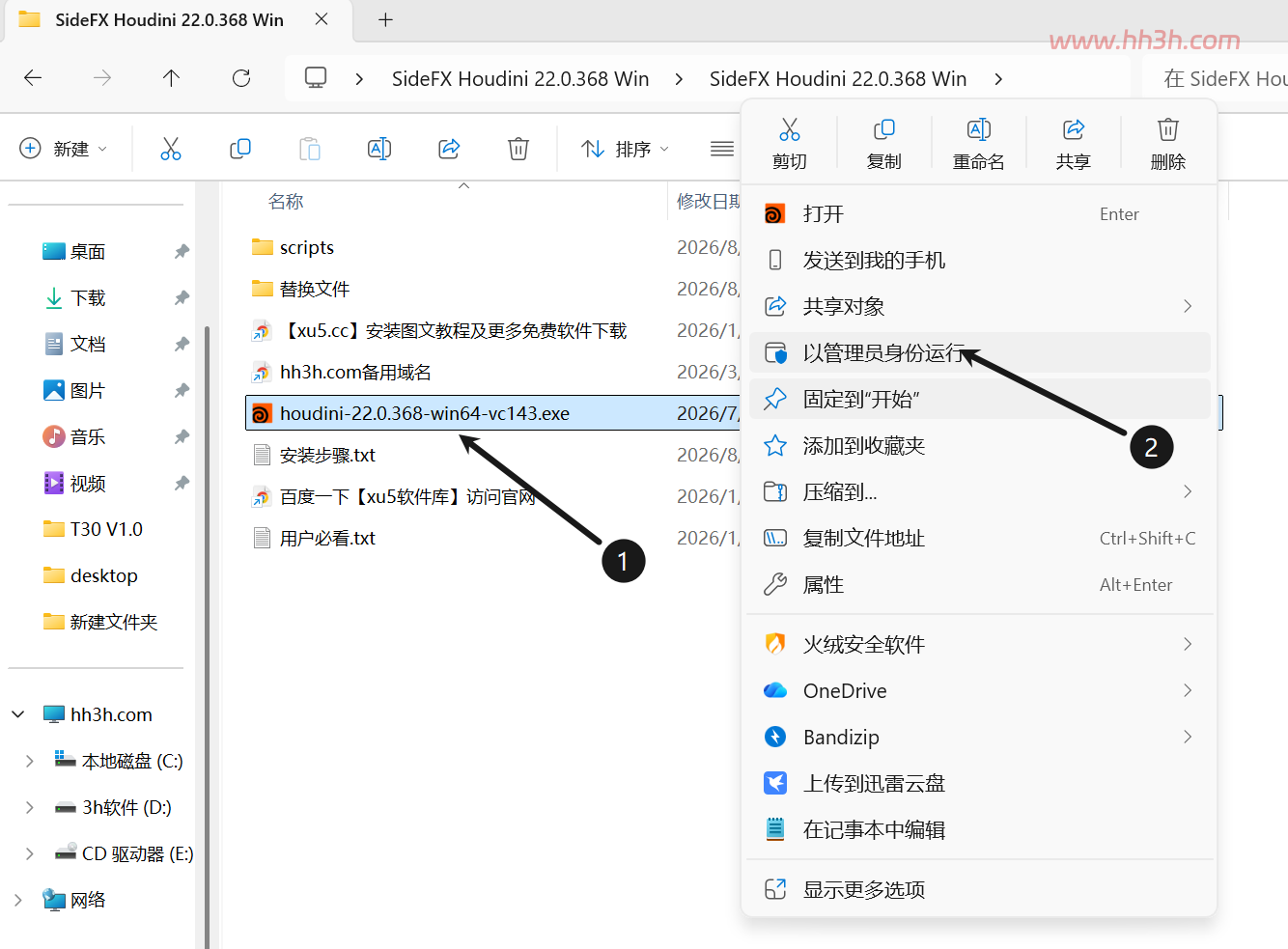The image size is (1288, 949).
Task: Open the 新建 (New) dropdown
Action: pyautogui.click(x=64, y=149)
